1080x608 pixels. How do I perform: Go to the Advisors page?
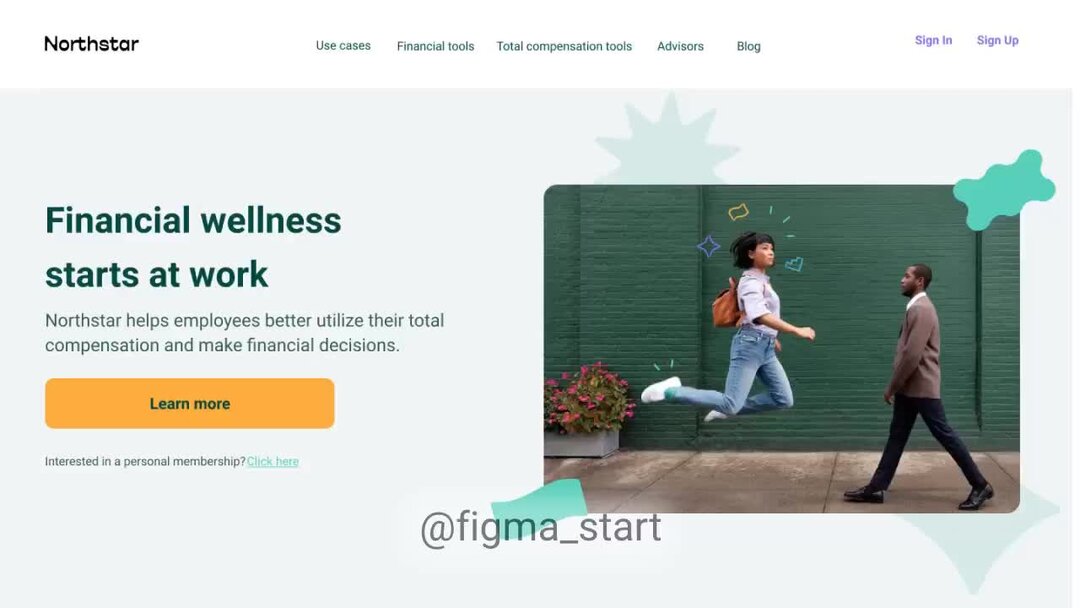(x=681, y=46)
